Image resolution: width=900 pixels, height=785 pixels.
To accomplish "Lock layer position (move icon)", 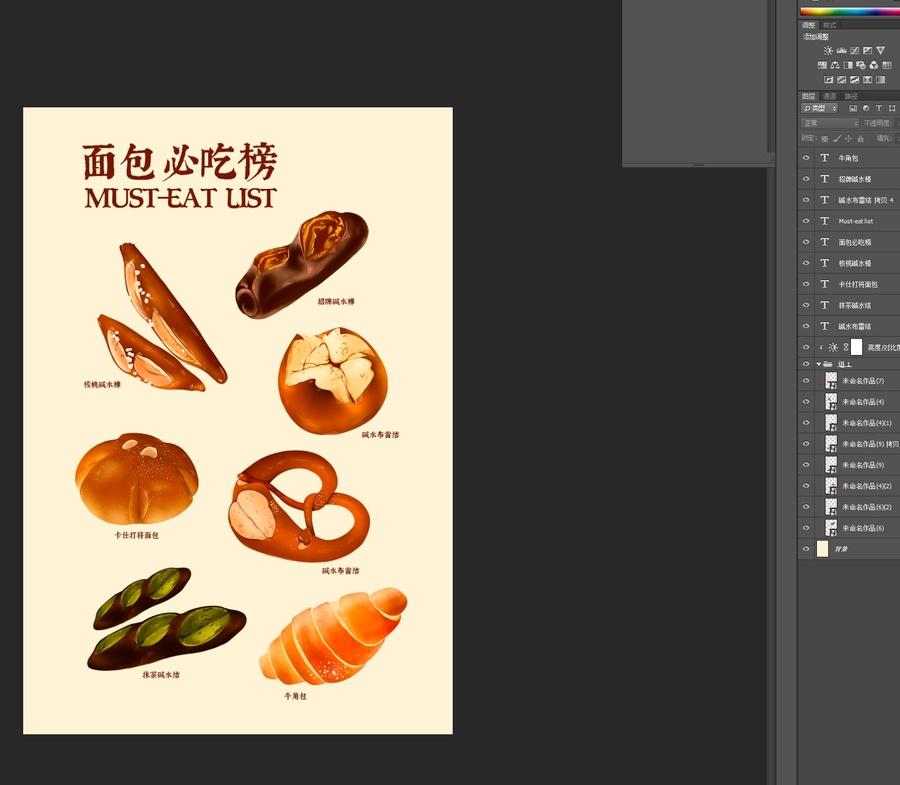I will 848,138.
